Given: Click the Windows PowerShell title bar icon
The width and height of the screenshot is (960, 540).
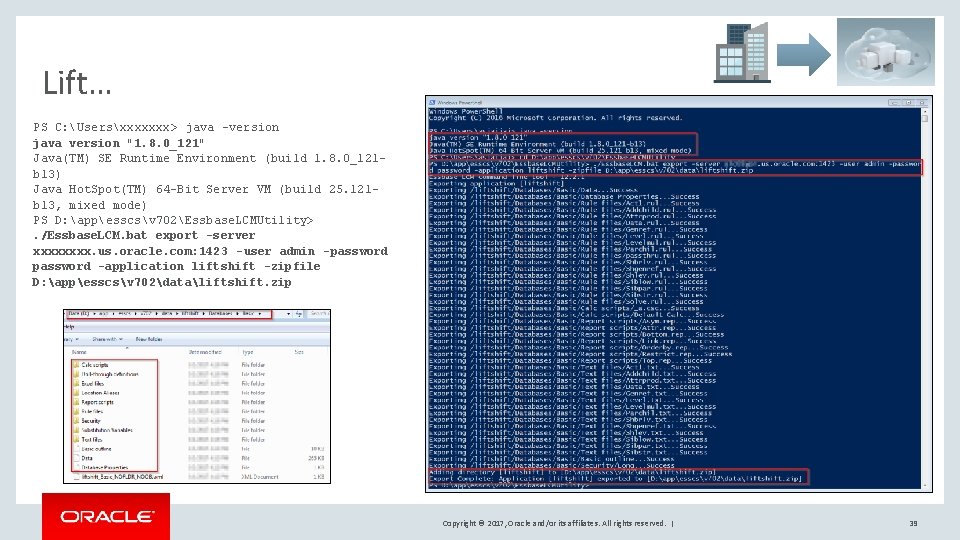Looking at the screenshot, I should click(x=432, y=102).
